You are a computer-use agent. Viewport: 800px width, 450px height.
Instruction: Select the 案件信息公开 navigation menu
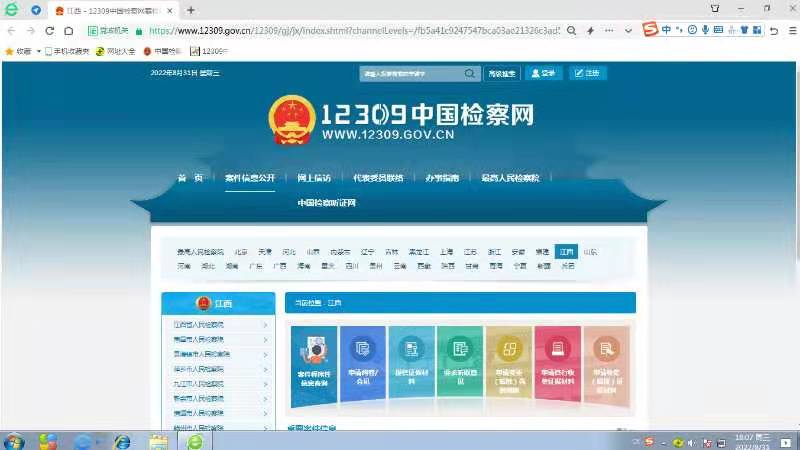(x=249, y=178)
